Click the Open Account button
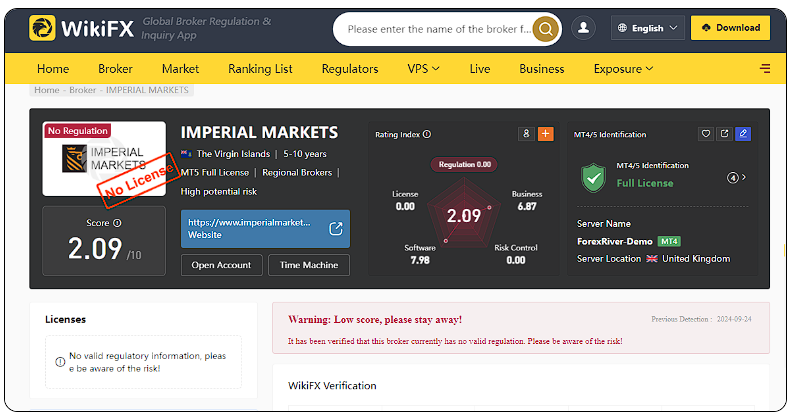 point(221,265)
